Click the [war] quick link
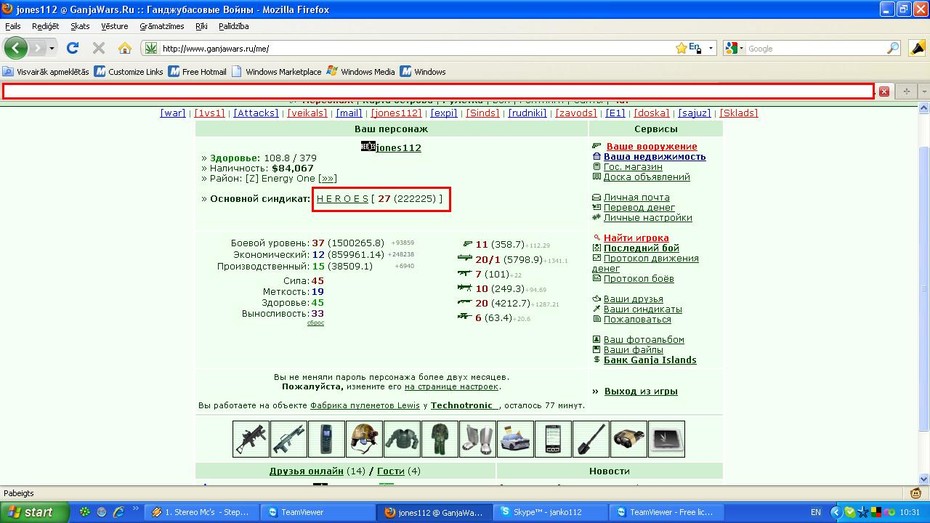Screen dimensions: 930x523 point(173,113)
